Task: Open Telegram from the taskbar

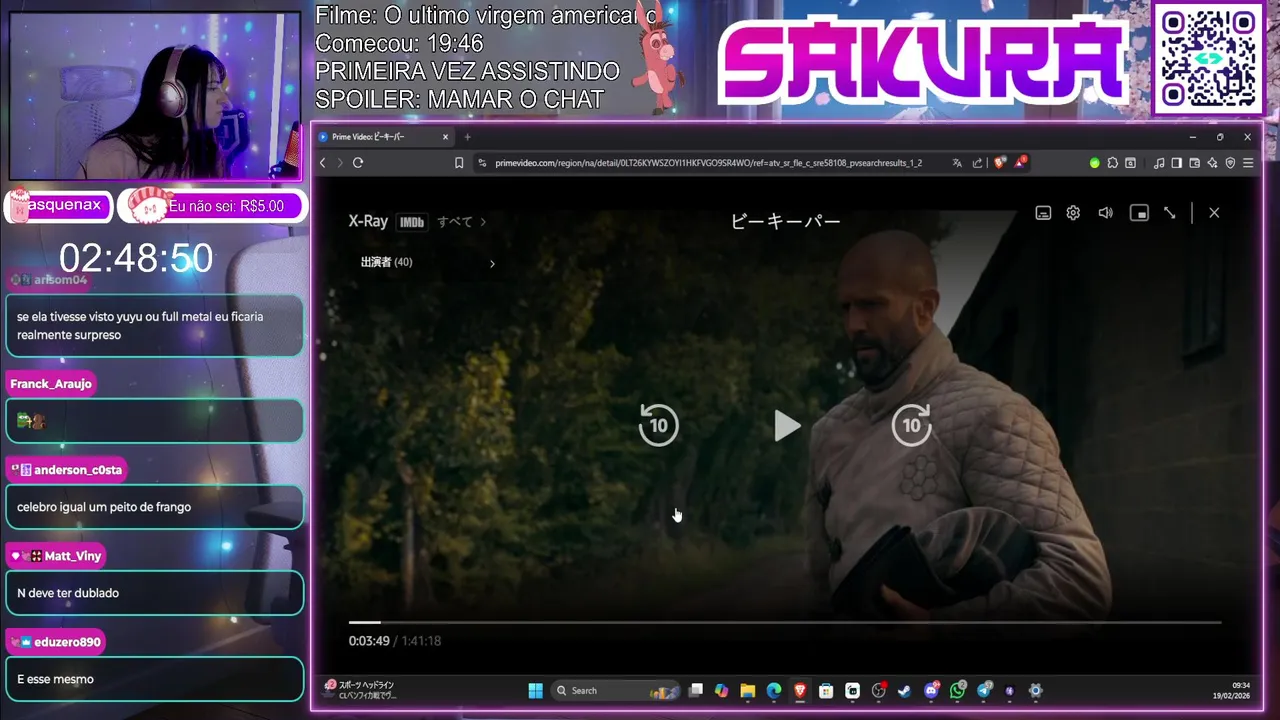Action: pyautogui.click(x=984, y=690)
